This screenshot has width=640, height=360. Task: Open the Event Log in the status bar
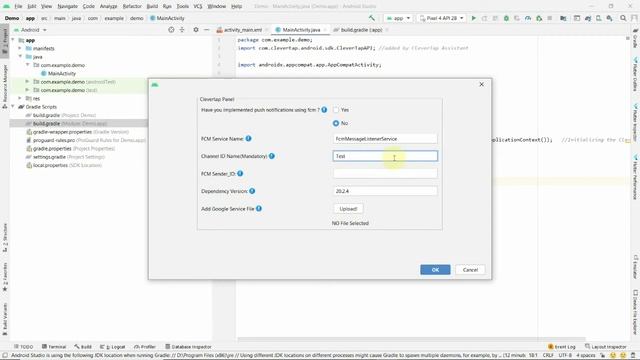click(x=562, y=347)
